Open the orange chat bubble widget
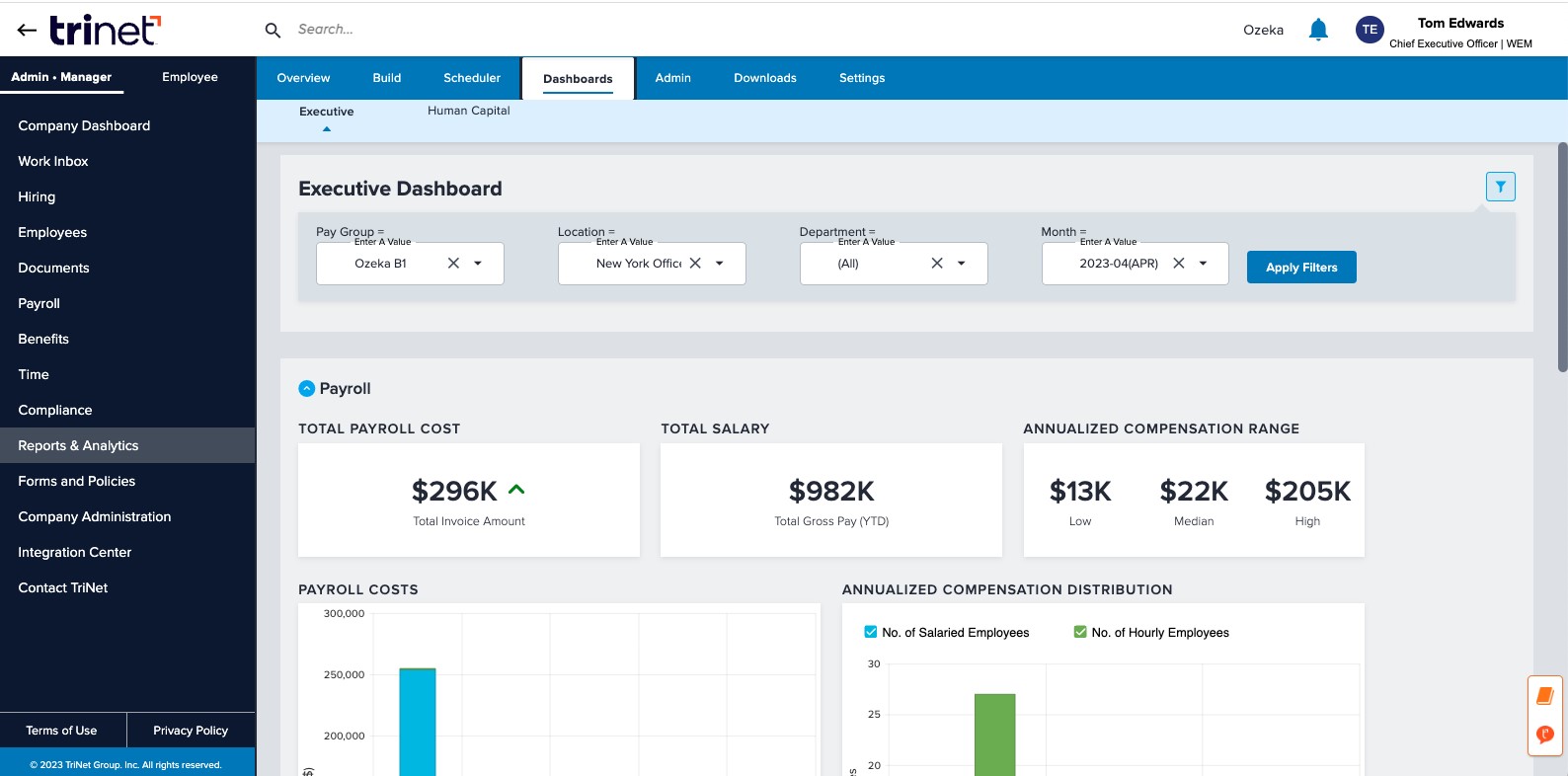 [x=1545, y=735]
